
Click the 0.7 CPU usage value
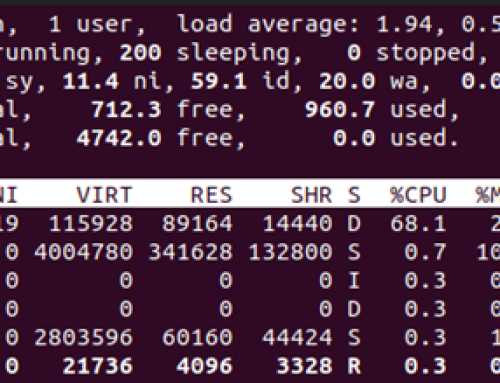point(425,252)
